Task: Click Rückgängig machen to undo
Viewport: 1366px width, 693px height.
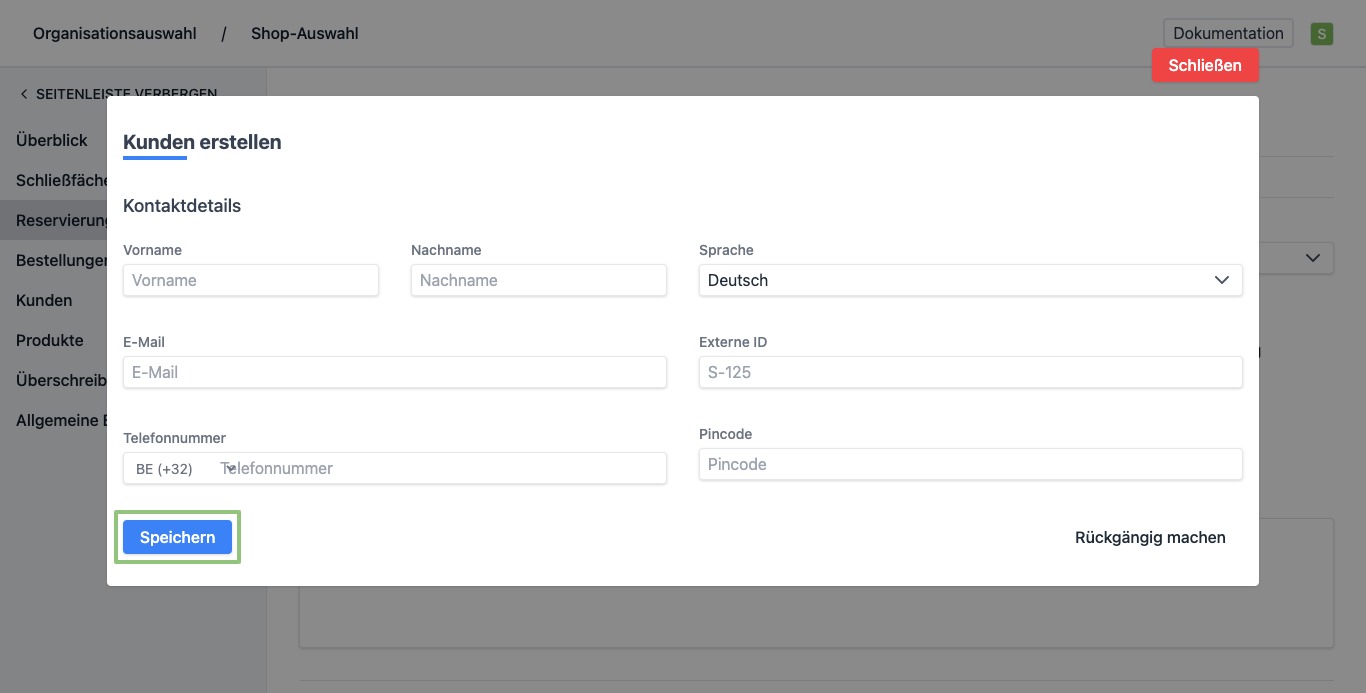Action: click(1149, 537)
